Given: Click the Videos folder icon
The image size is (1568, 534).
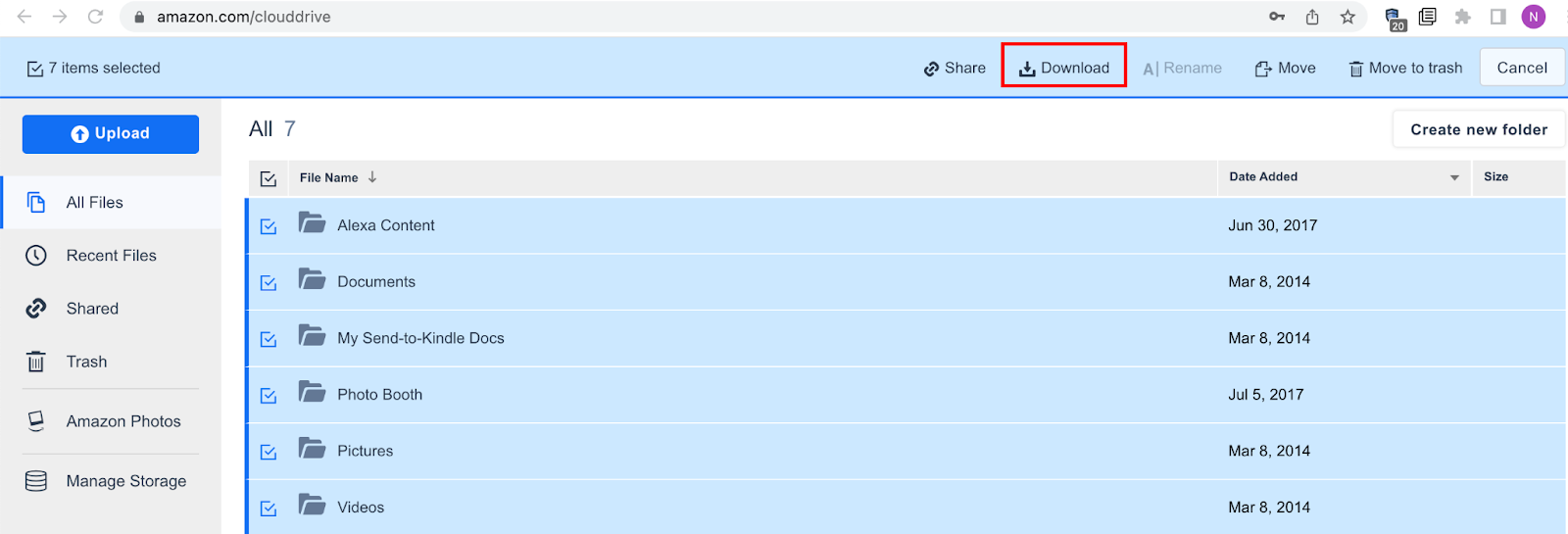Looking at the screenshot, I should (313, 505).
